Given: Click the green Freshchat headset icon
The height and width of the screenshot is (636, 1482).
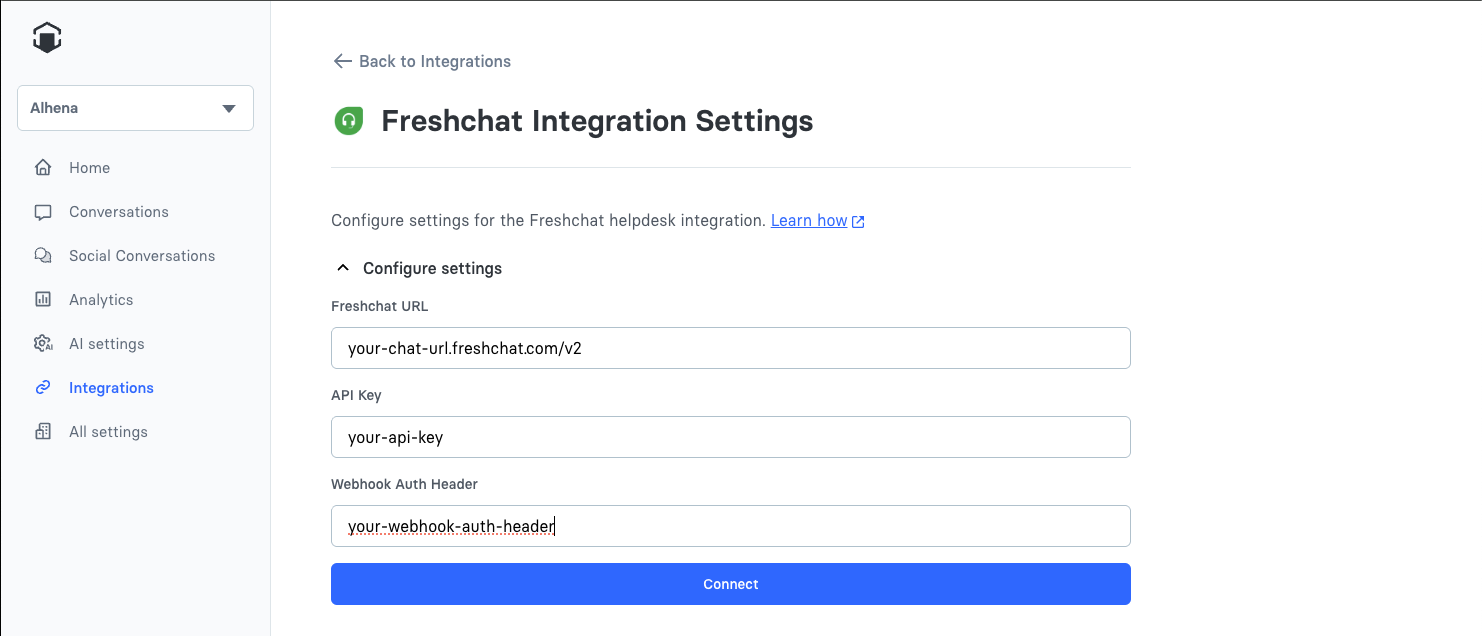Looking at the screenshot, I should [x=348, y=121].
